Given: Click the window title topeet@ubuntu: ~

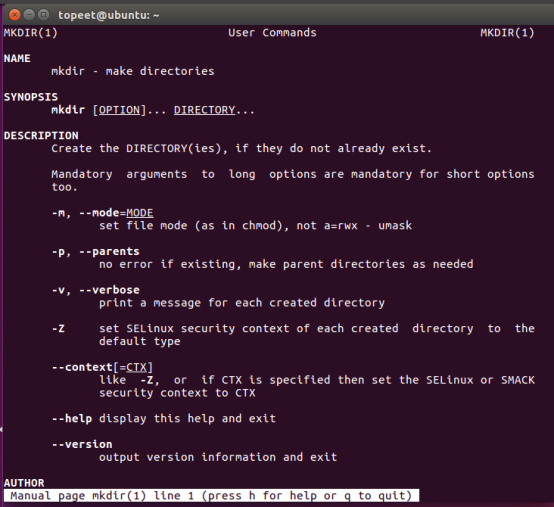Looking at the screenshot, I should 108,15.
